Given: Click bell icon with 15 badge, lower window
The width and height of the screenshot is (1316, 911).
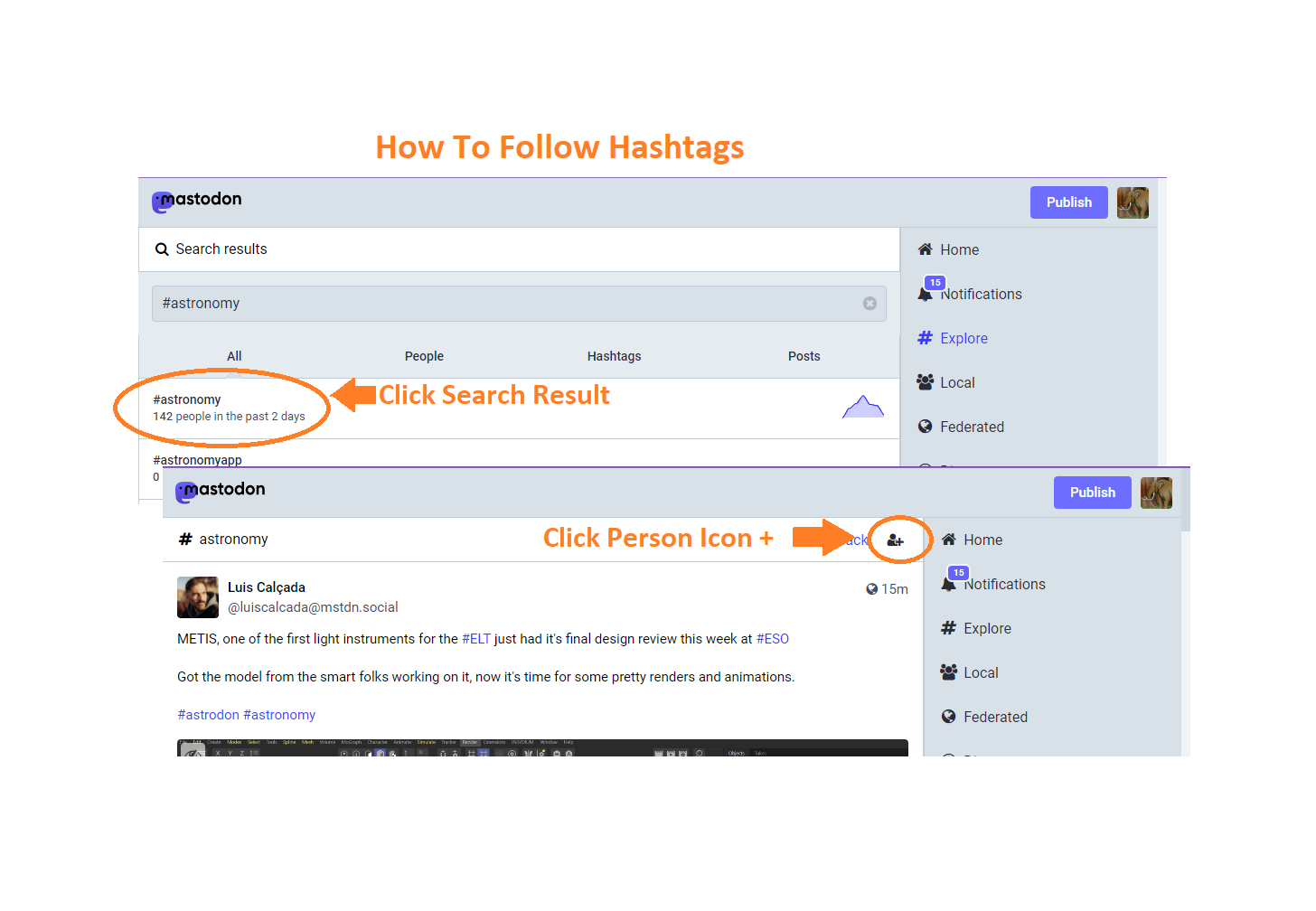Looking at the screenshot, I should (949, 583).
